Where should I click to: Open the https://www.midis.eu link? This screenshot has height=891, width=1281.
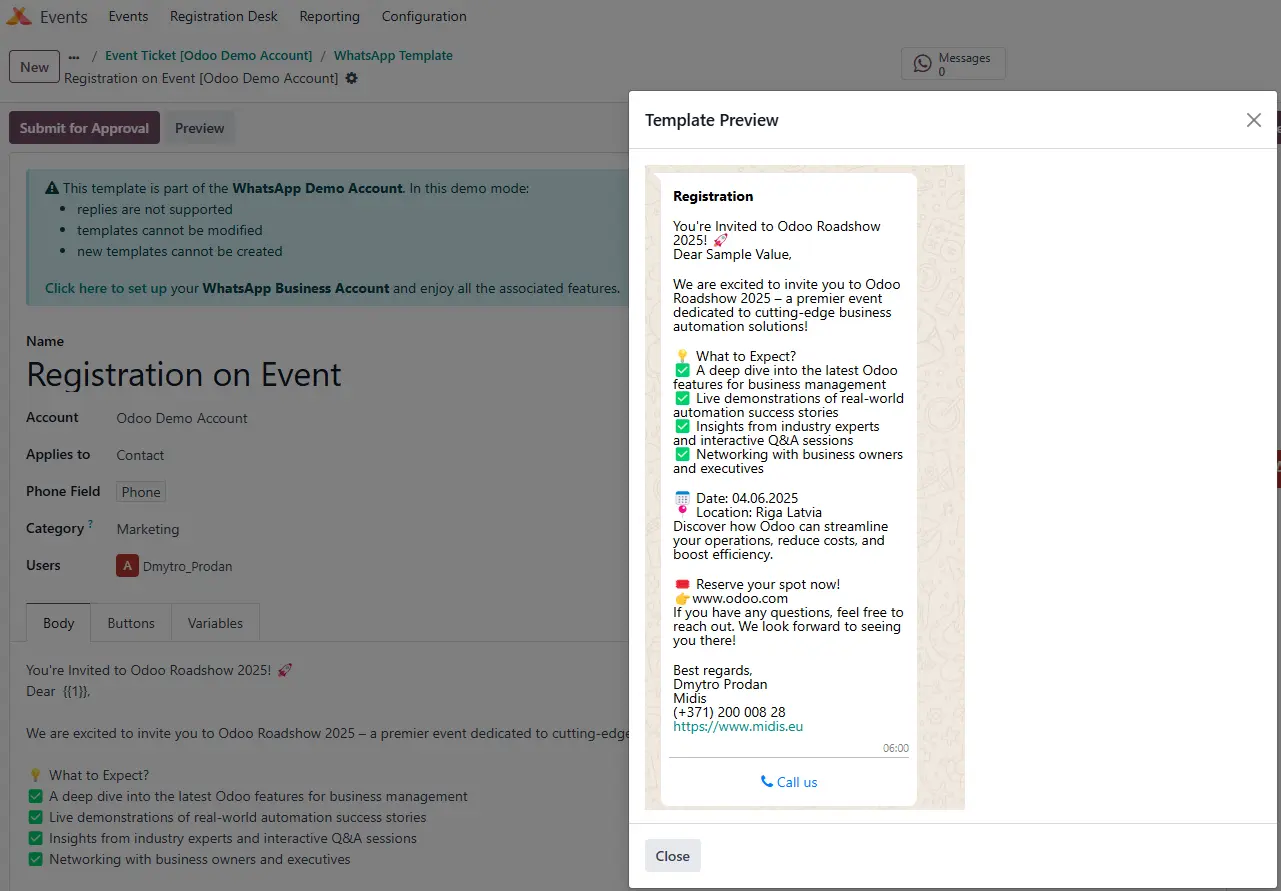click(x=738, y=727)
